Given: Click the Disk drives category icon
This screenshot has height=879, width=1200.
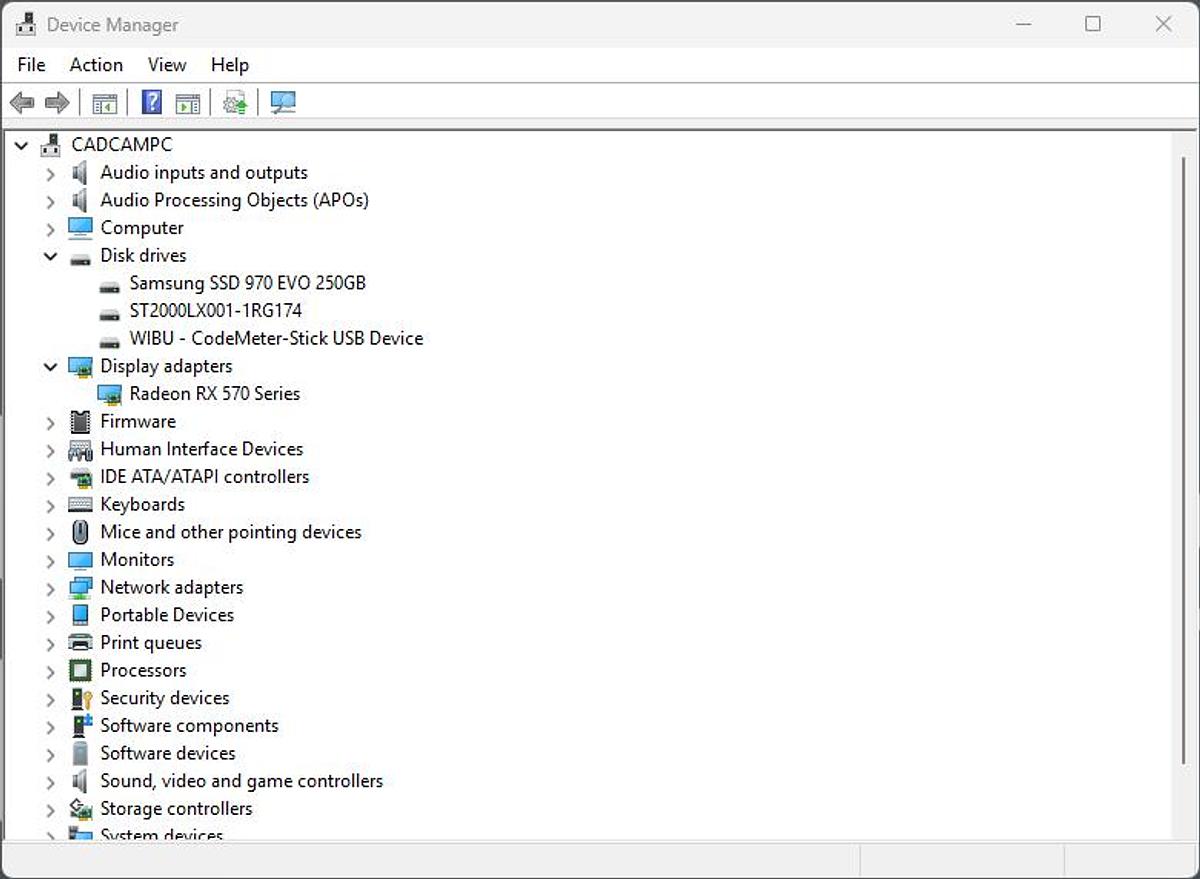Looking at the screenshot, I should coord(80,257).
